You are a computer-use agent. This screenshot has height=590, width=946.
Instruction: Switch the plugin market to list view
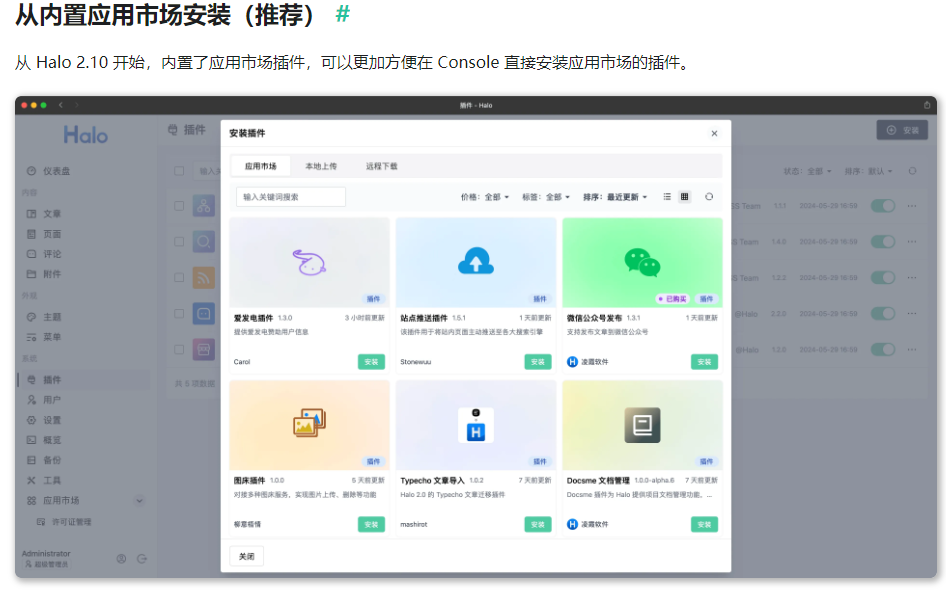coord(667,197)
